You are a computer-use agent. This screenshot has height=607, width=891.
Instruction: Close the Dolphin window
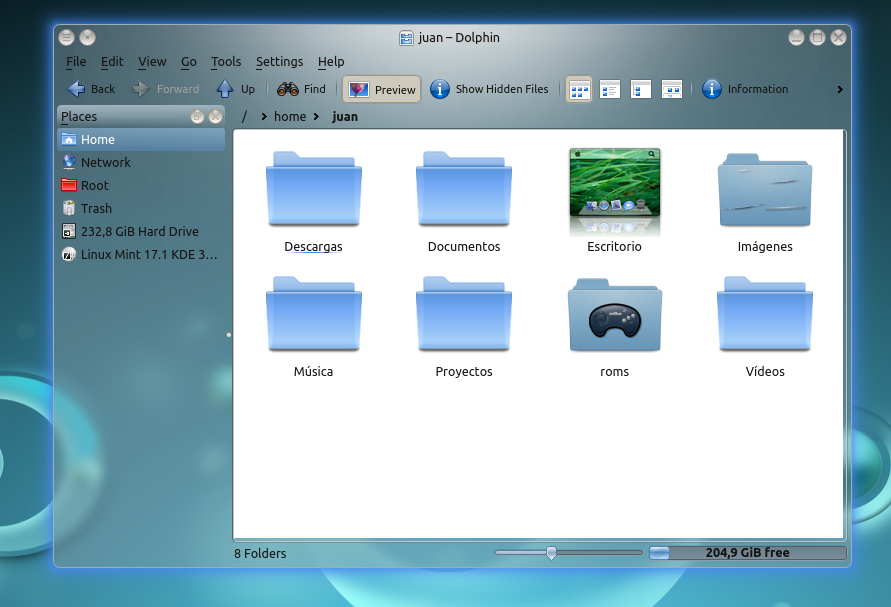pyautogui.click(x=838, y=38)
